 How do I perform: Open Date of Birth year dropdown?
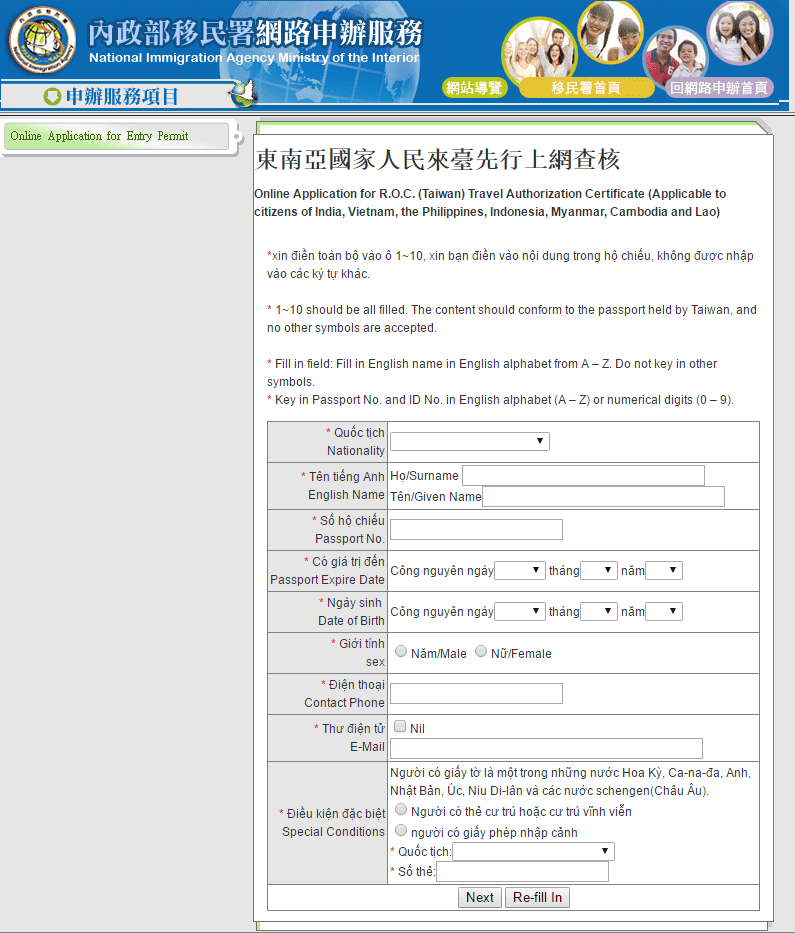[x=662, y=611]
